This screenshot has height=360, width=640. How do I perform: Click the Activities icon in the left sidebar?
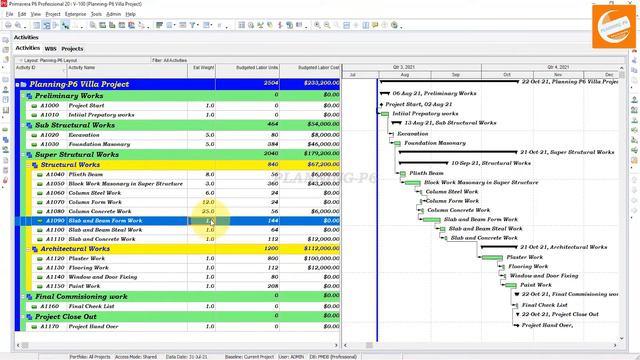click(x=5, y=130)
